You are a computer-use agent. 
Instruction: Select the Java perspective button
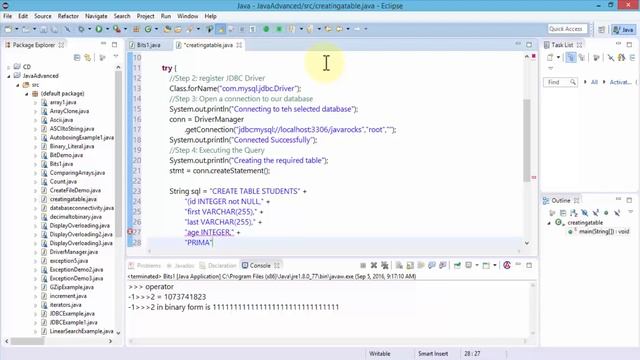tap(623, 29)
